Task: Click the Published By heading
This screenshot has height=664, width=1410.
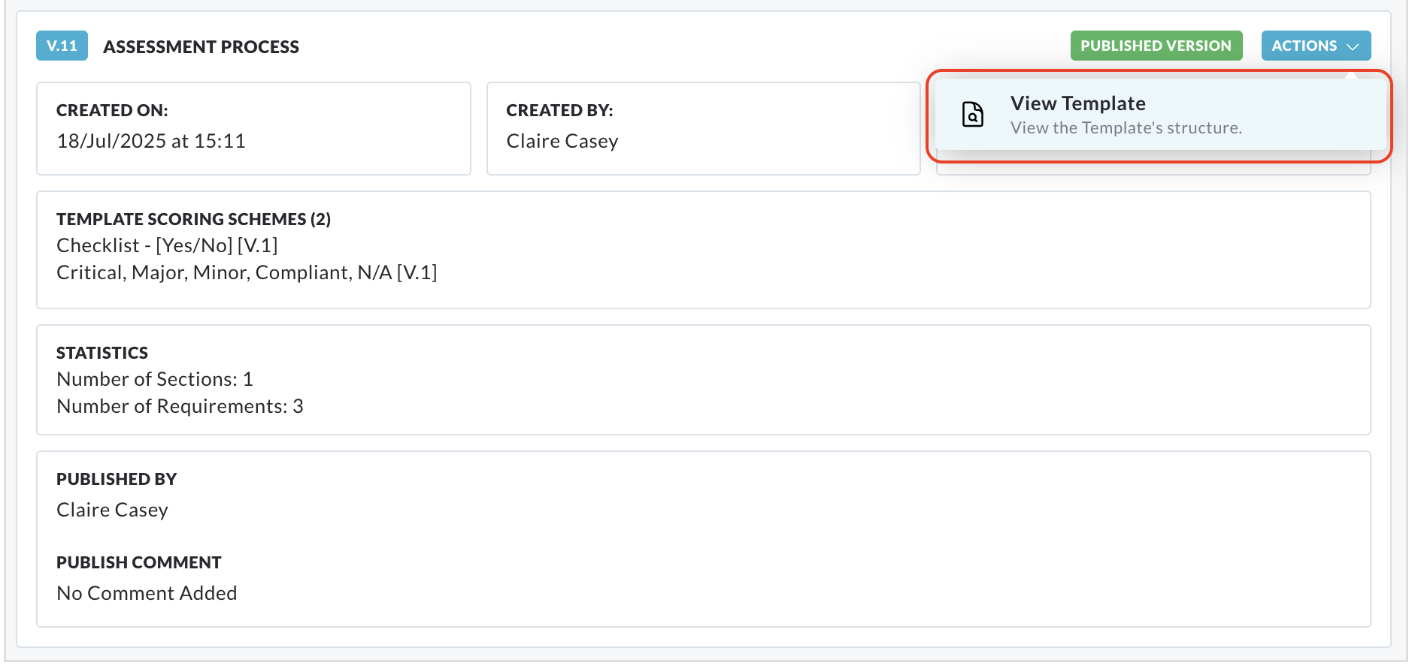Action: 116,479
